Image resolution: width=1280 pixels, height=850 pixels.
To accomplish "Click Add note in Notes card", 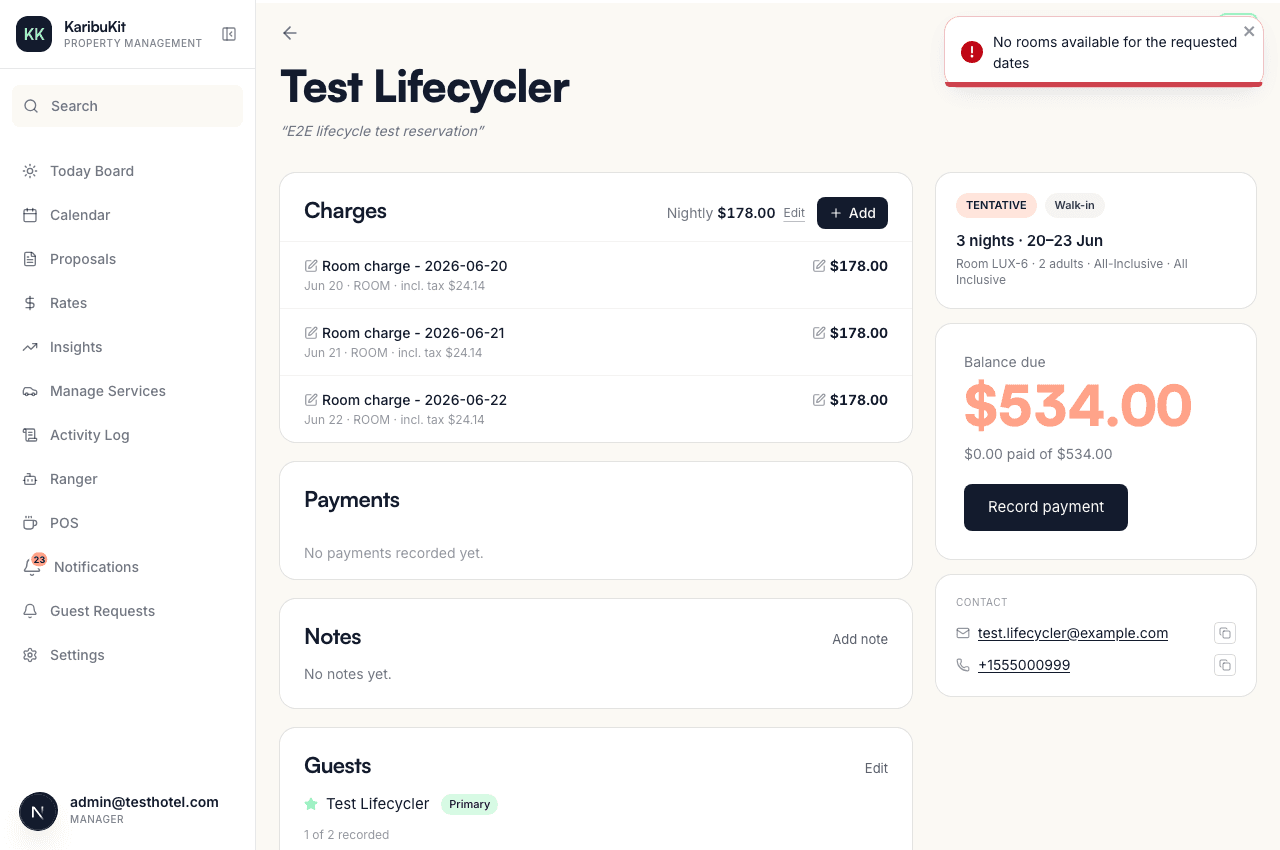I will [x=860, y=639].
